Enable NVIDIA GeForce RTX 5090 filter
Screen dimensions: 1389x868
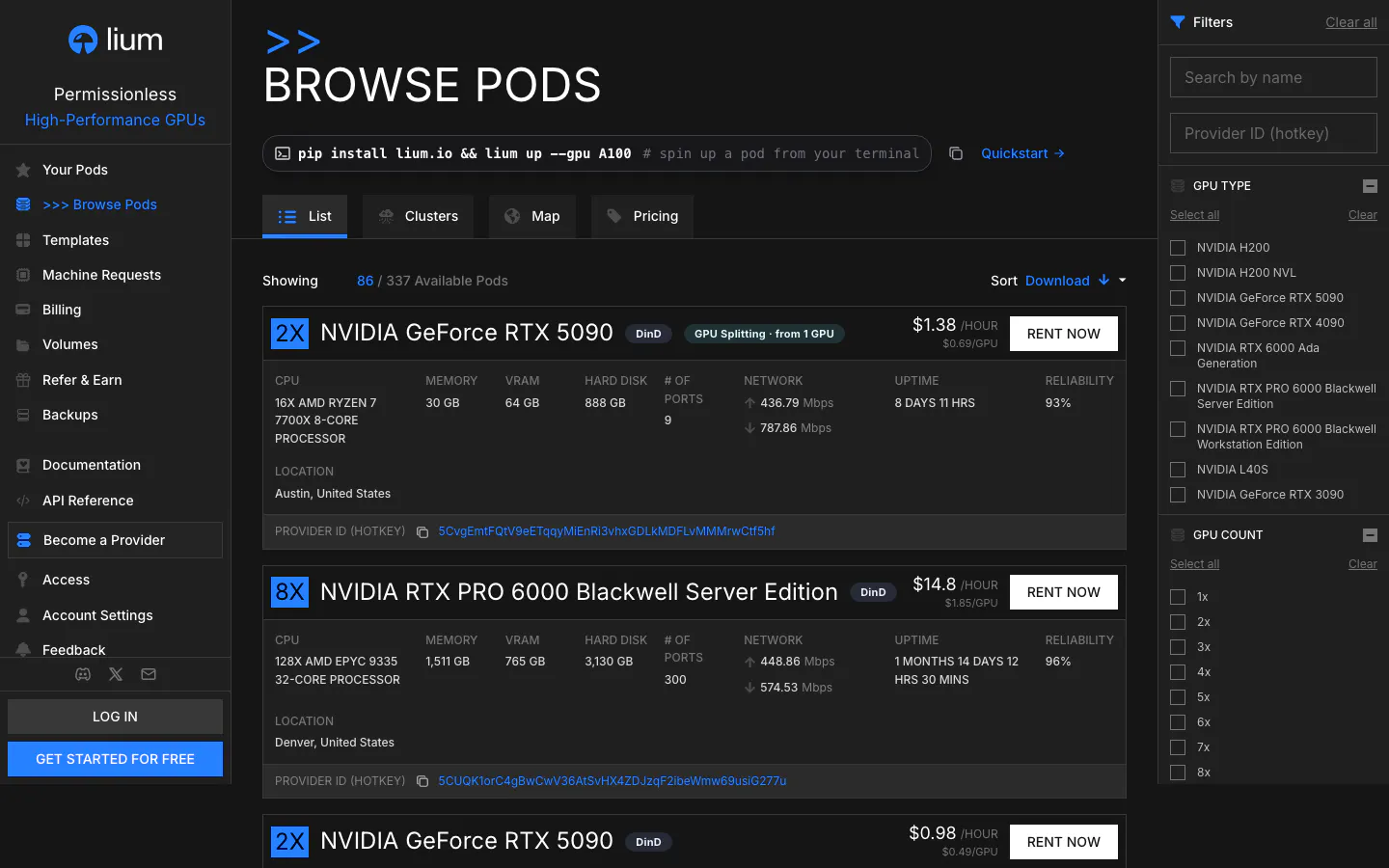pyautogui.click(x=1178, y=298)
